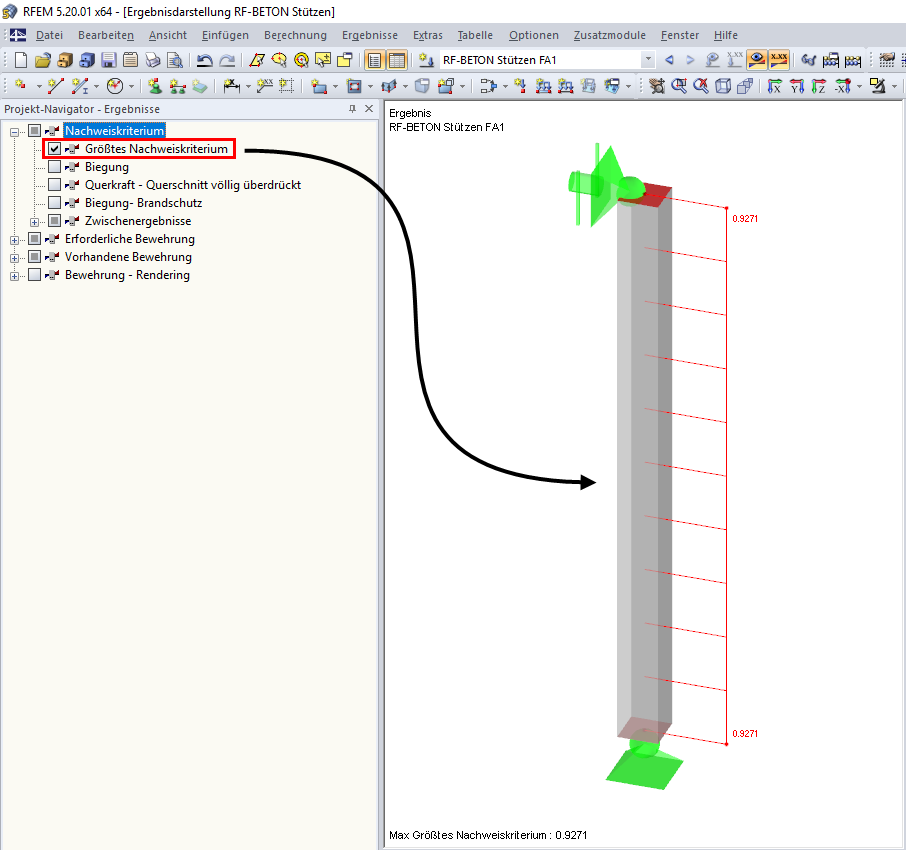The width and height of the screenshot is (906, 850).
Task: Open the Datei menu
Action: [49, 35]
